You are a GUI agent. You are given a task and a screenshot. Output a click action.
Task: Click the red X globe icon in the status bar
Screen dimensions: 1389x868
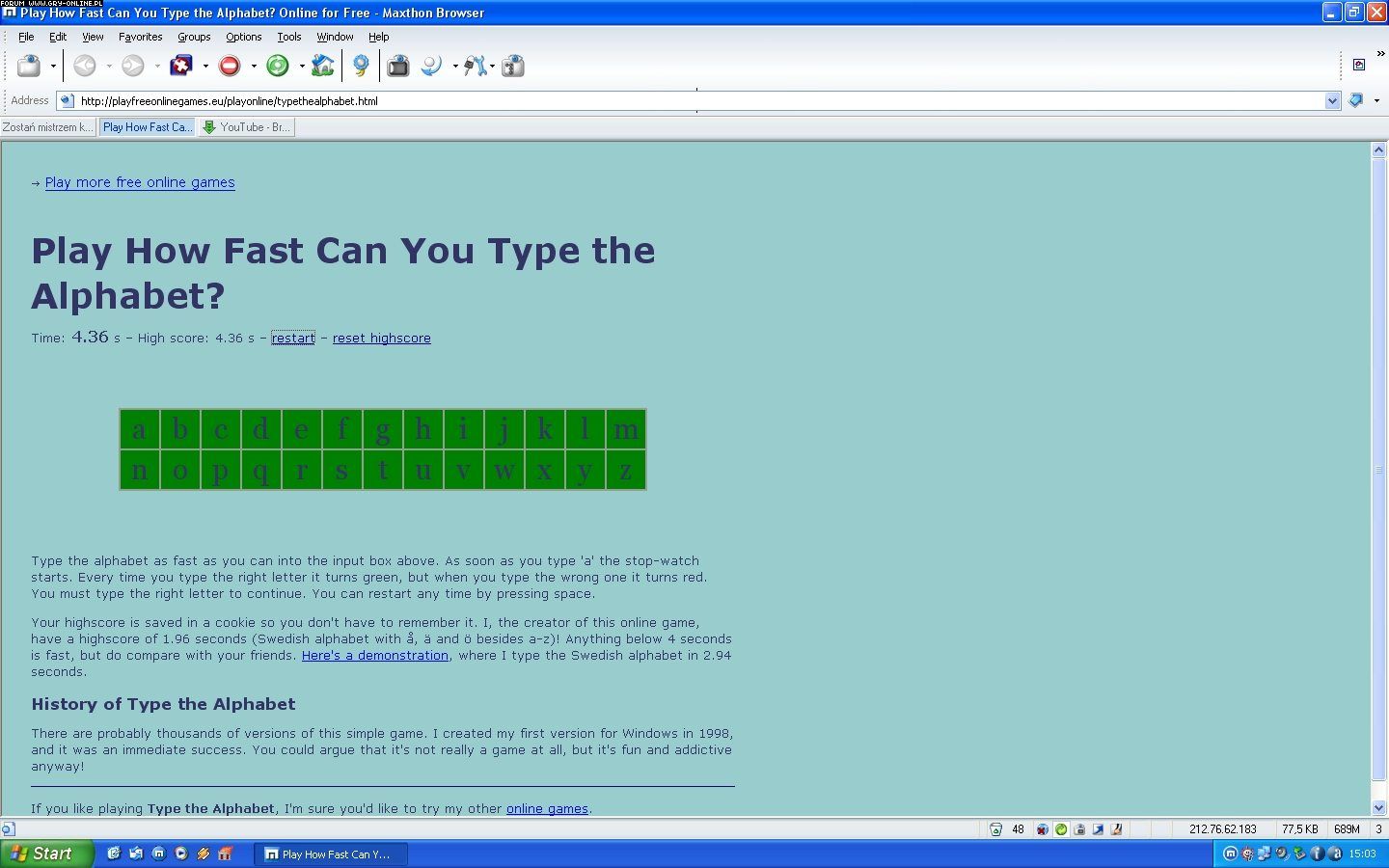click(x=1043, y=829)
